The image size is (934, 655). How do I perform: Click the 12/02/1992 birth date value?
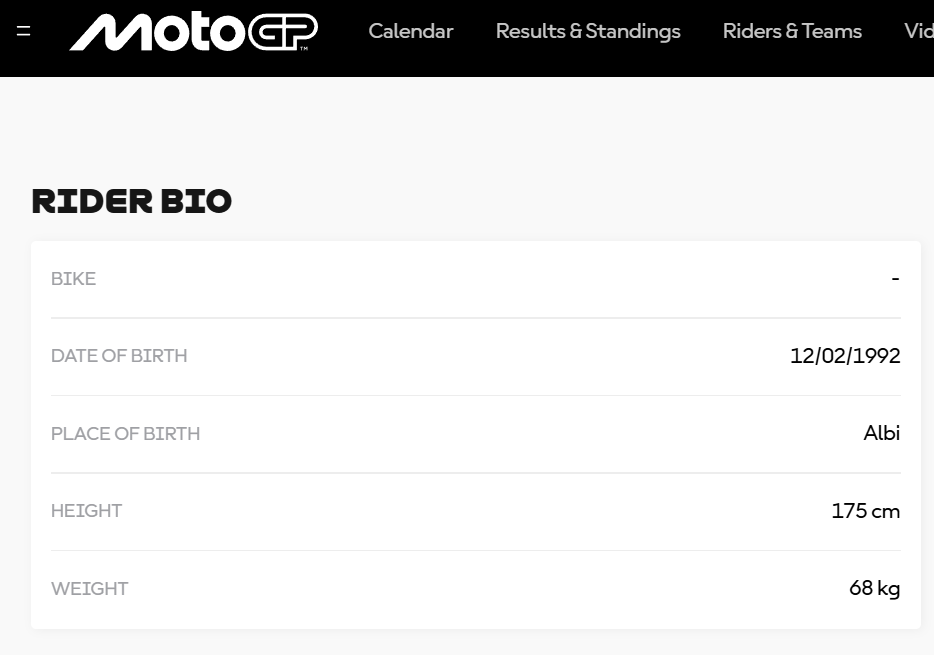pos(845,356)
